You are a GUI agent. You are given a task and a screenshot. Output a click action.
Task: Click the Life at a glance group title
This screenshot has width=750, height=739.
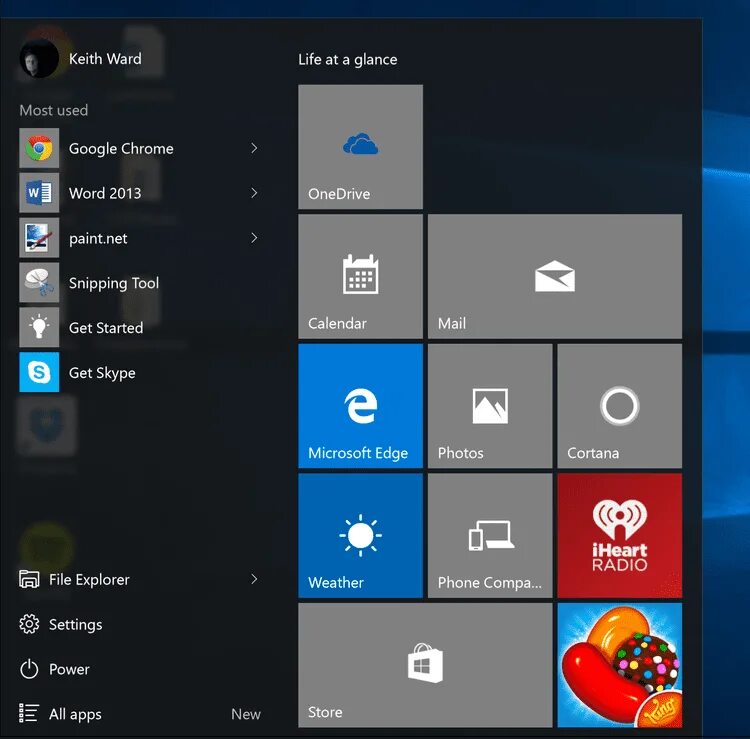click(348, 60)
